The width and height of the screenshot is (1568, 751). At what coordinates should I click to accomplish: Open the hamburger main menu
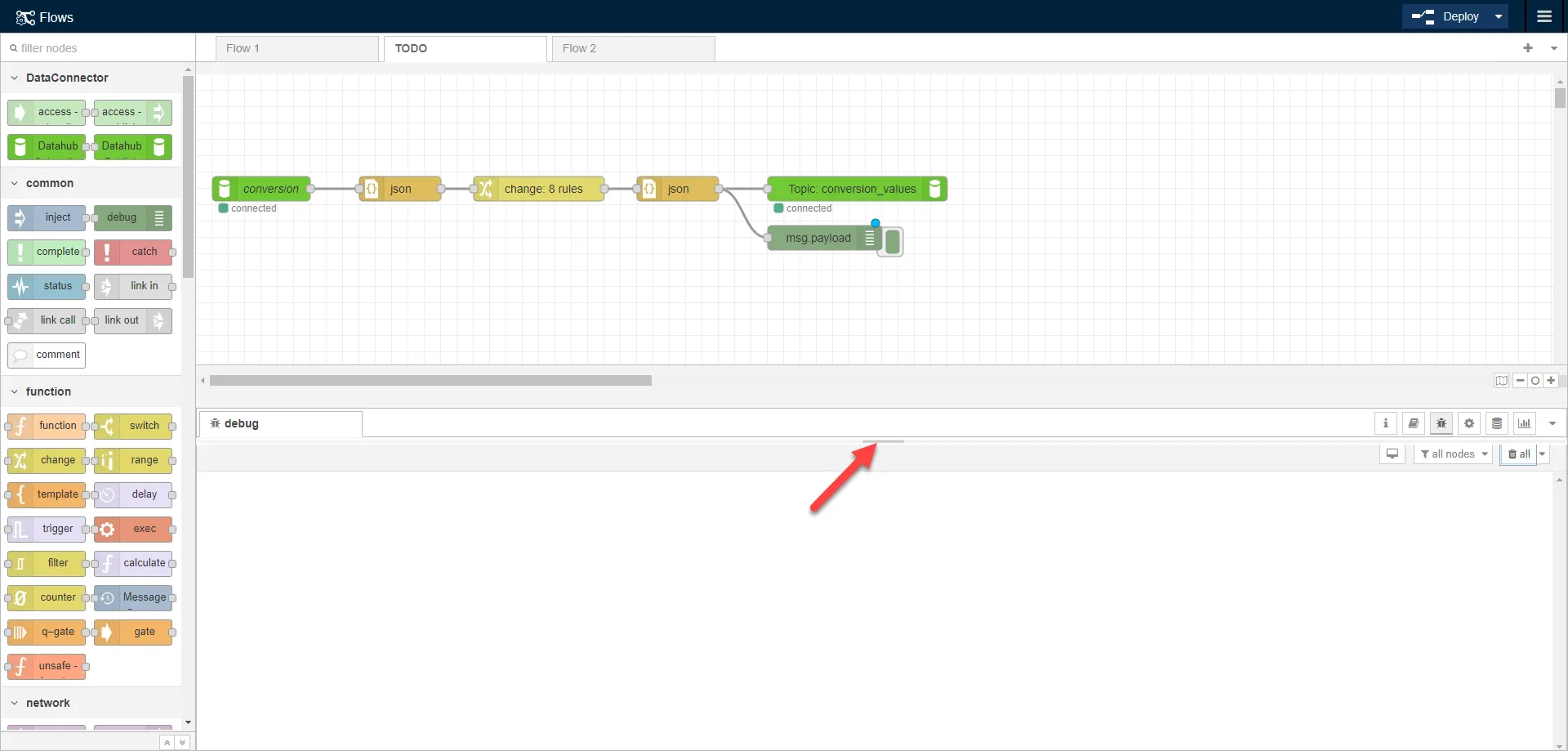click(1543, 16)
